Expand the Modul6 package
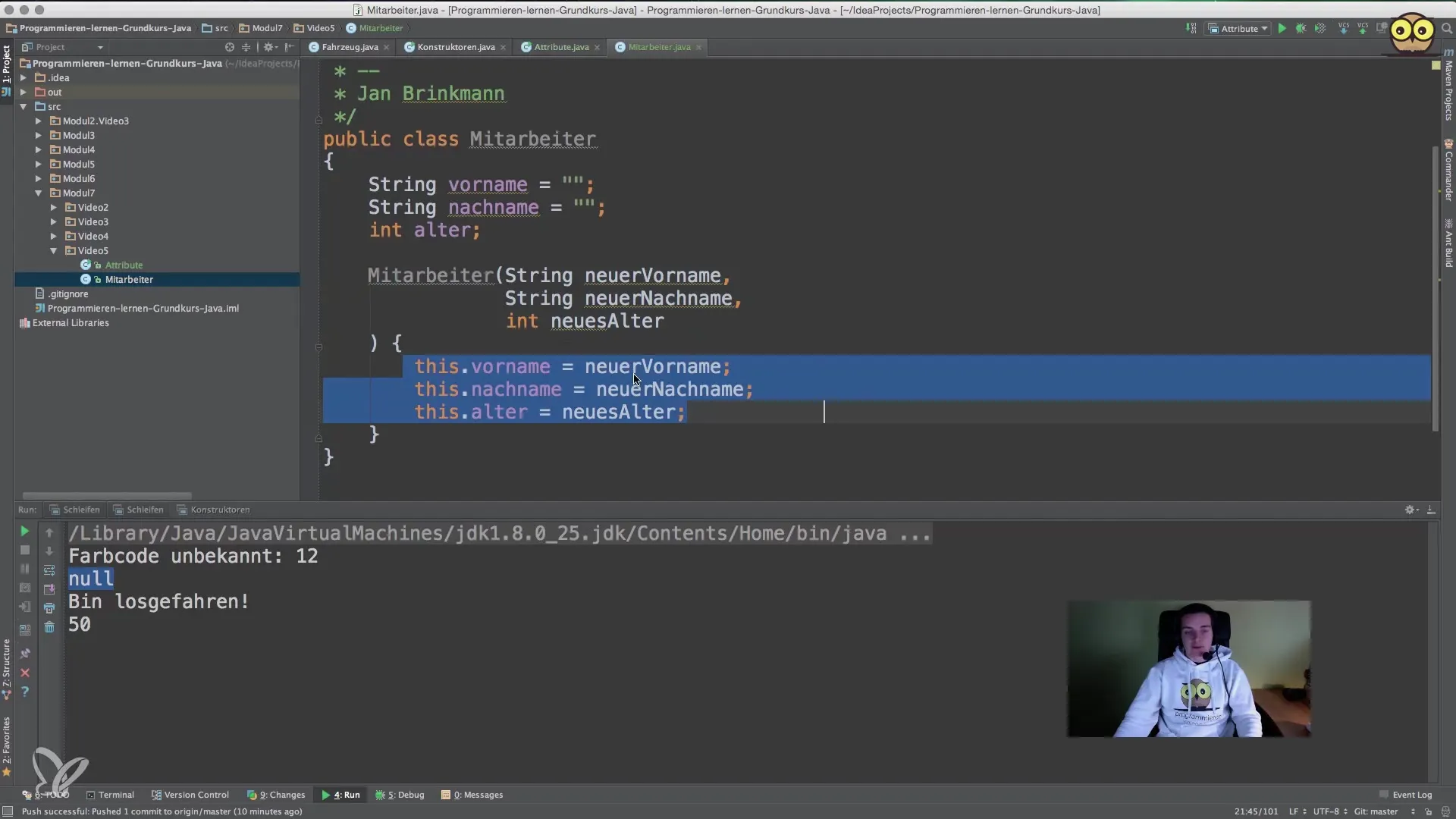1456x819 pixels. tap(39, 178)
